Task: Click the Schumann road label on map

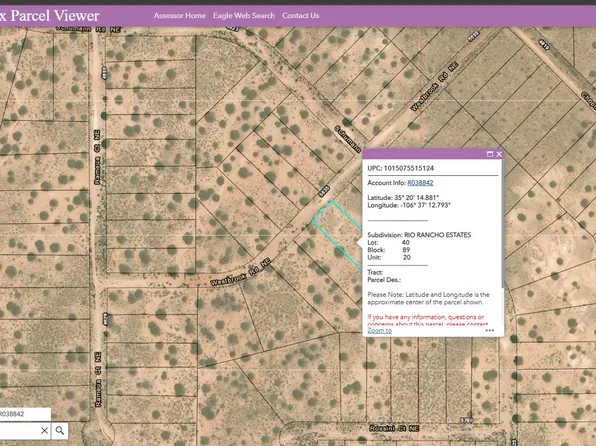Action: (x=347, y=139)
